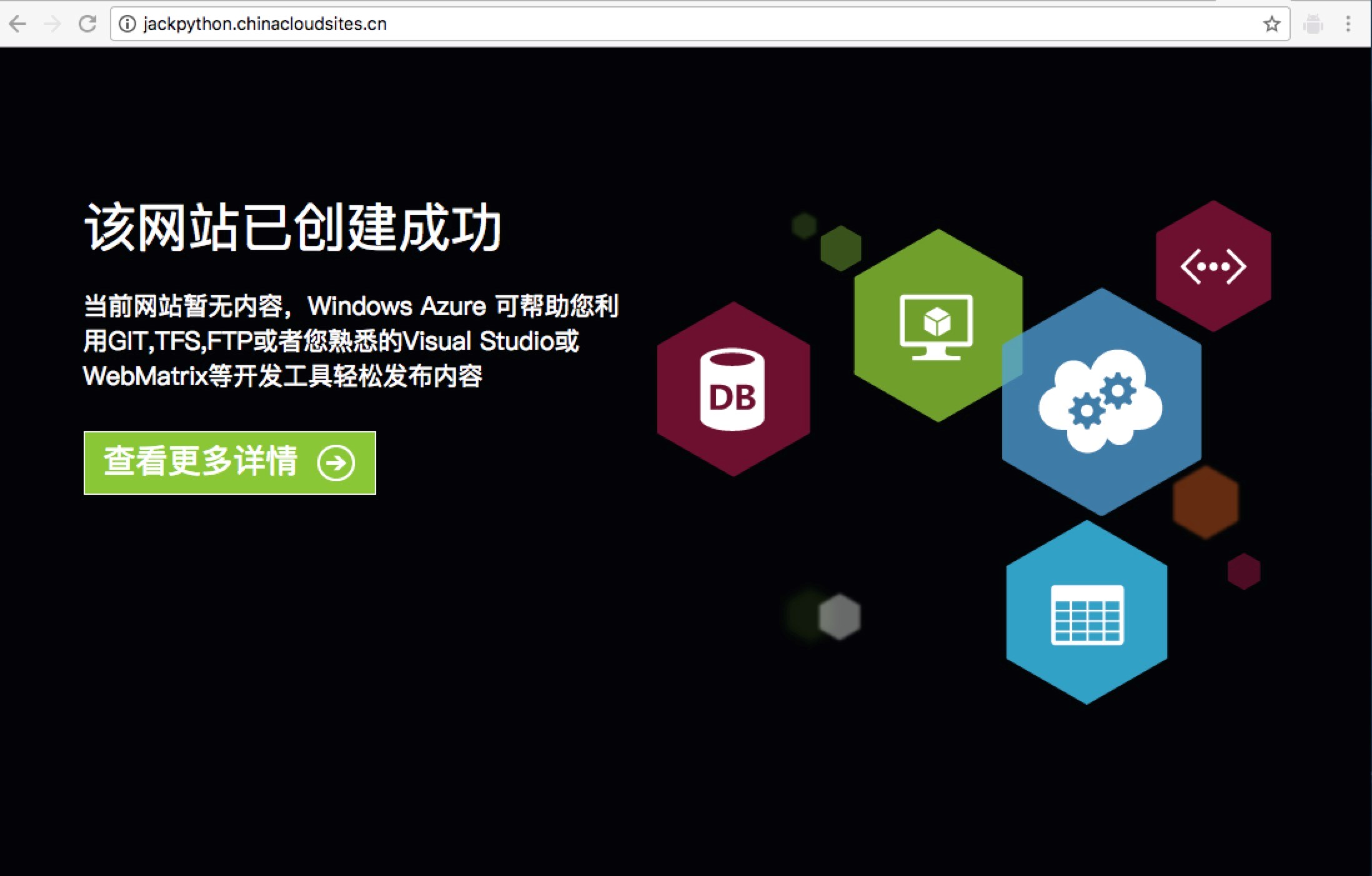Click the circled arrow in 查看更多详情 button
The width and height of the screenshot is (1372, 876).
pyautogui.click(x=336, y=463)
